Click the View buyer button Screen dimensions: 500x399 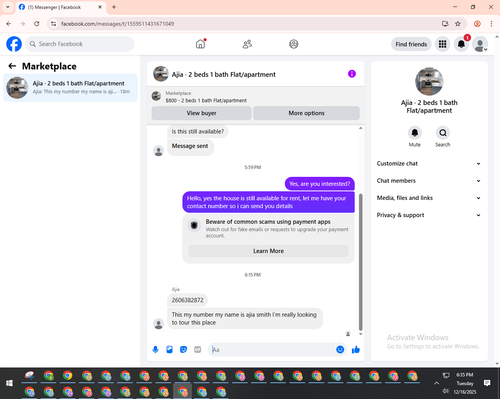201,113
